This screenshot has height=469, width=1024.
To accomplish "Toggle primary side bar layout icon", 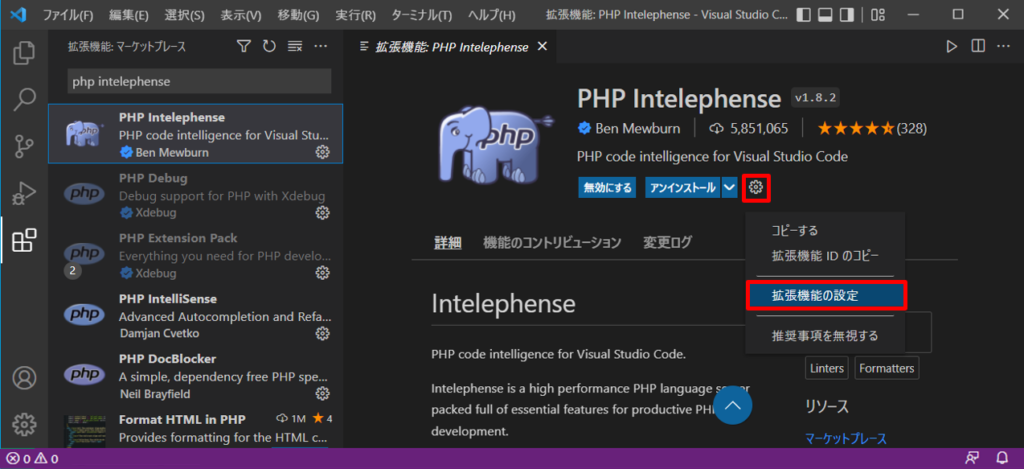I will point(805,14).
